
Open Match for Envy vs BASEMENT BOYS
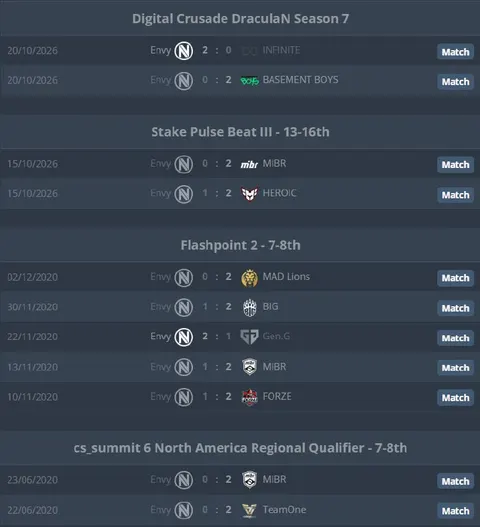coord(455,81)
